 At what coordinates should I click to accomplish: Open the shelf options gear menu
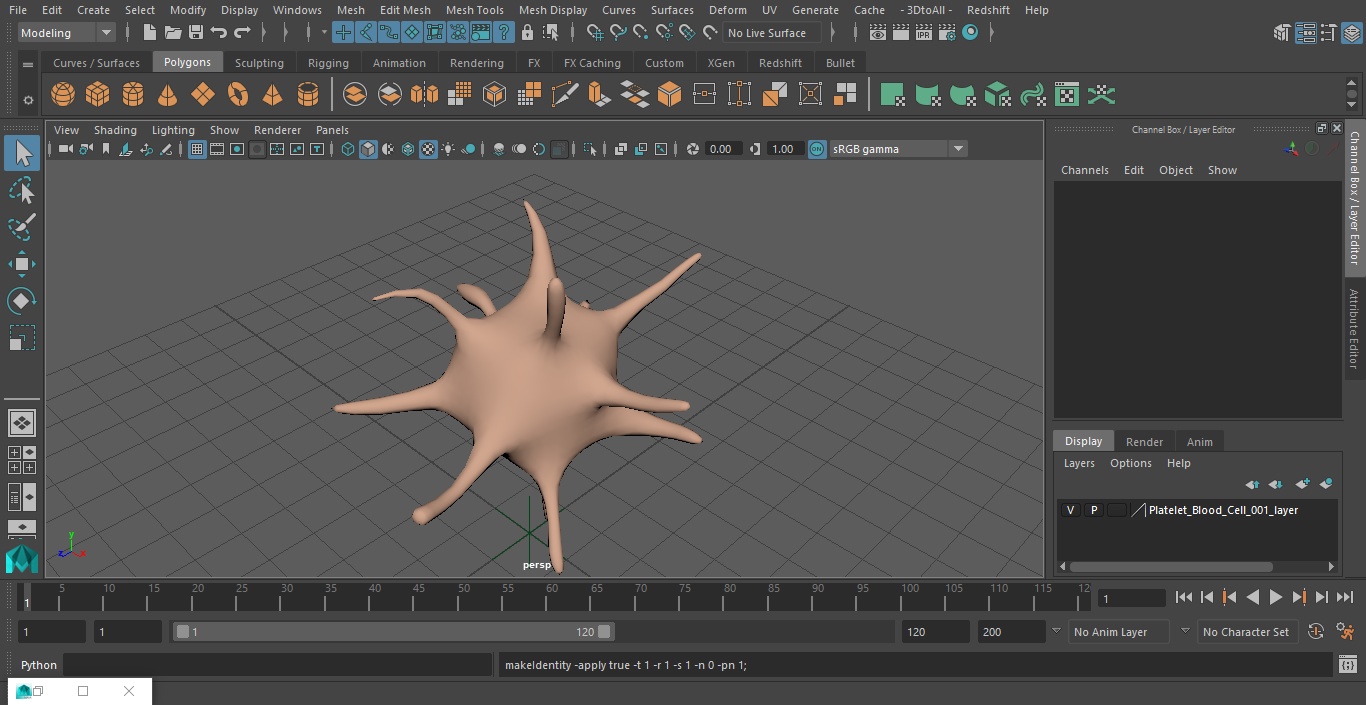[28, 99]
